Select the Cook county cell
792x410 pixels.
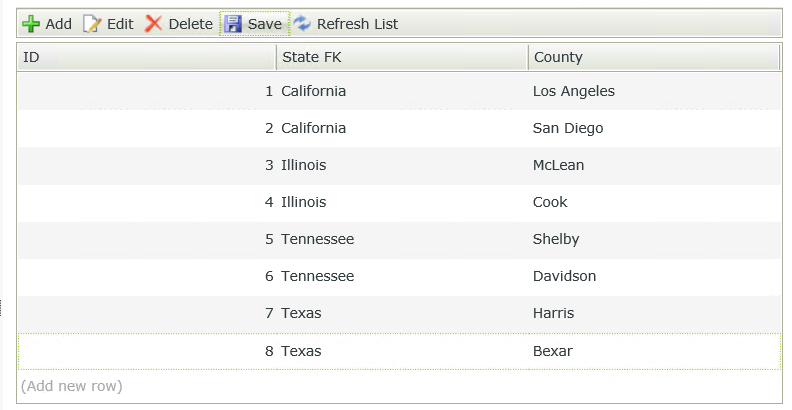pyautogui.click(x=550, y=202)
